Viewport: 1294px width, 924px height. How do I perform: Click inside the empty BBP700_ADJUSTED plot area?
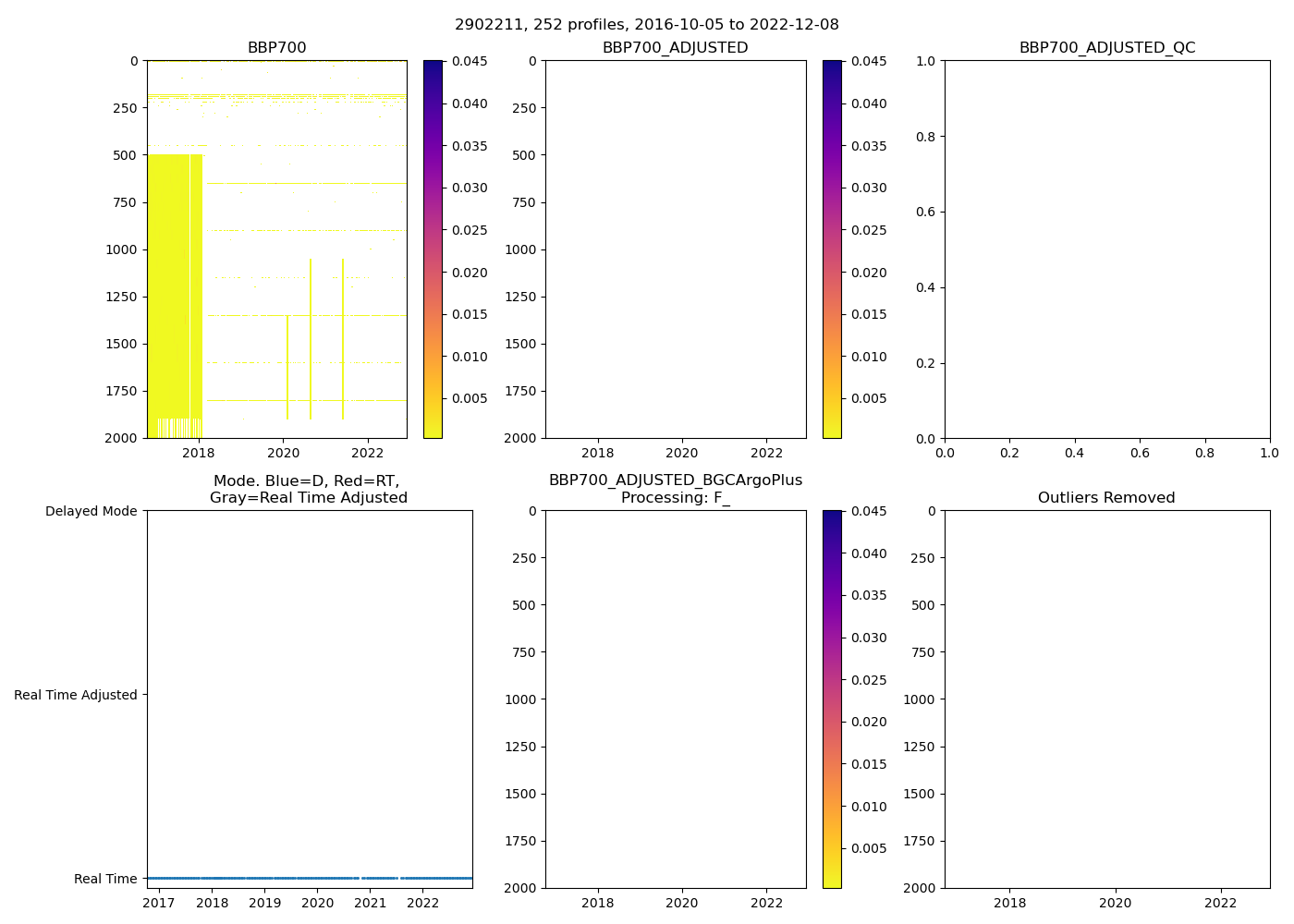pyautogui.click(x=675, y=249)
